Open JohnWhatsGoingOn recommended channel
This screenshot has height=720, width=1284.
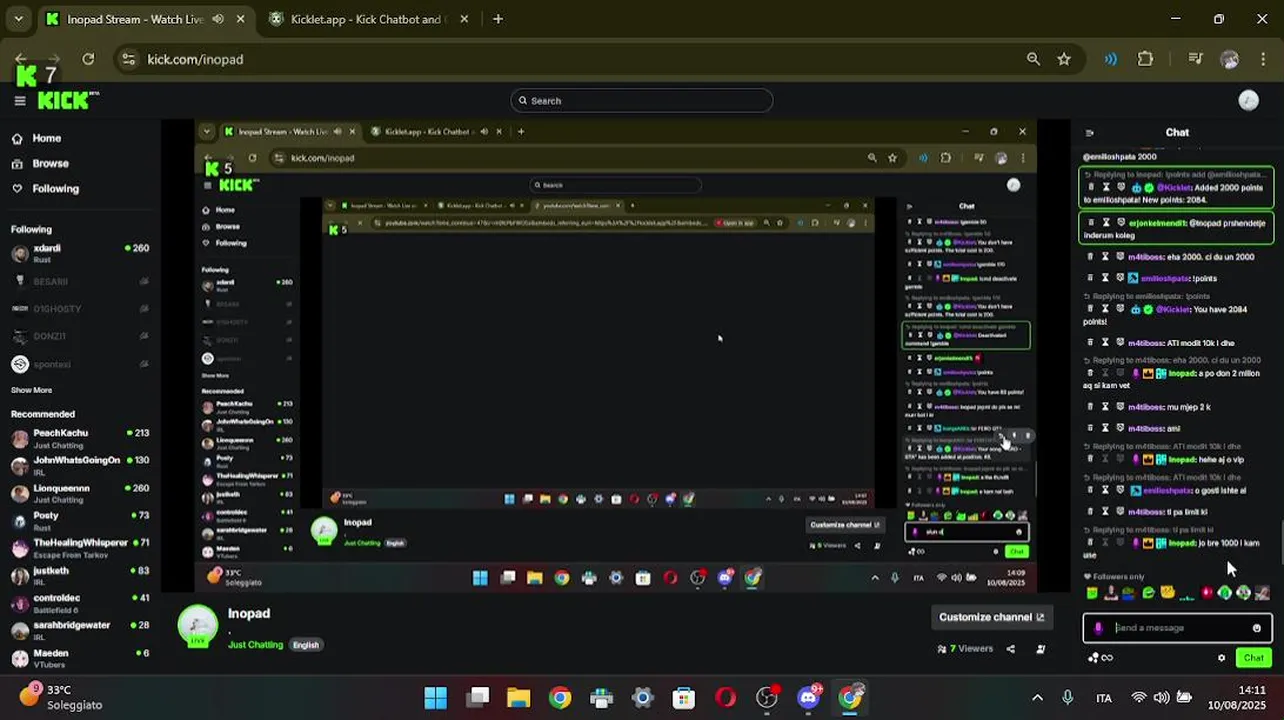pos(80,465)
